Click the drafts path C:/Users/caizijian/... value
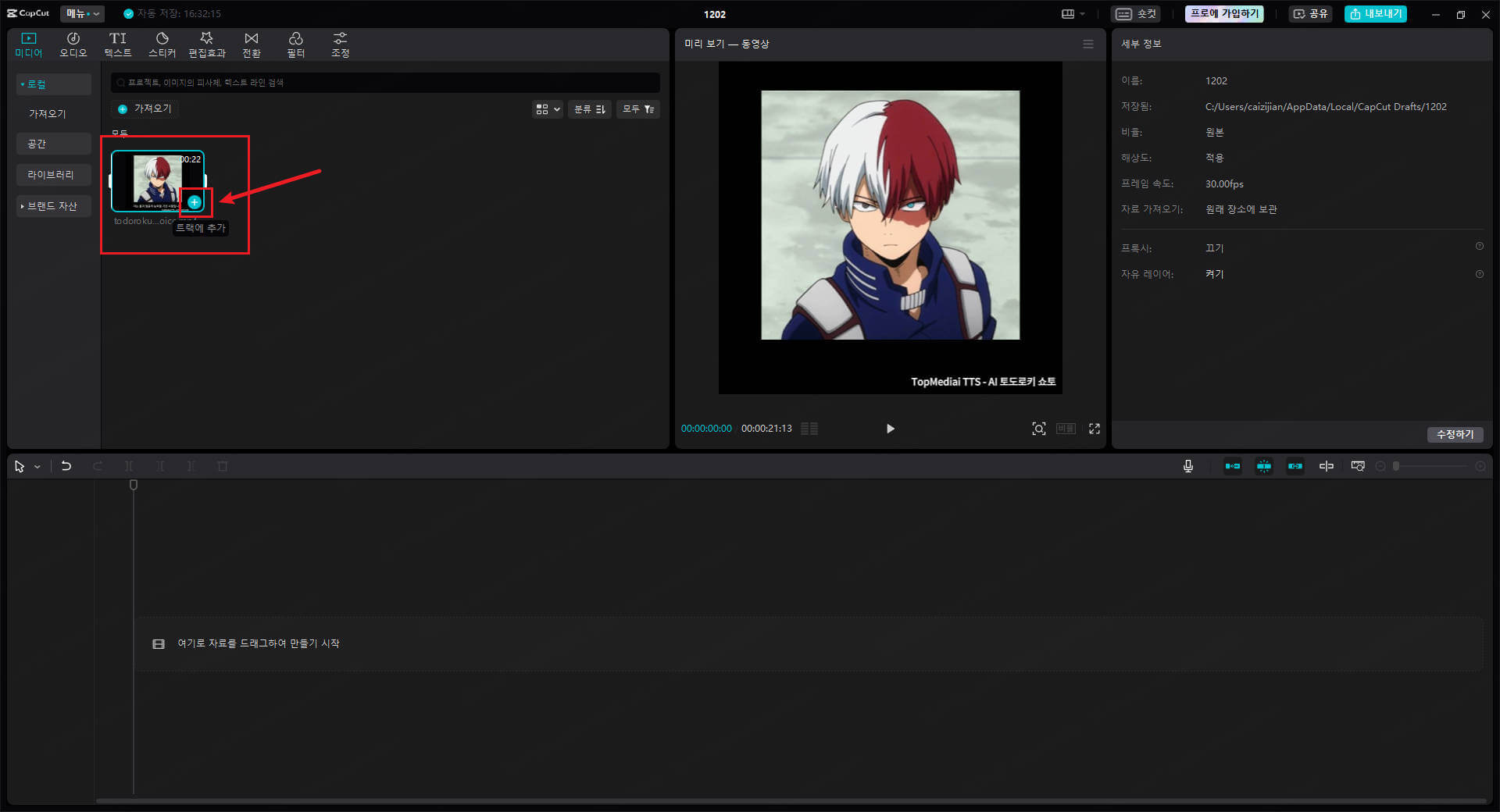1500x812 pixels. click(1326, 106)
